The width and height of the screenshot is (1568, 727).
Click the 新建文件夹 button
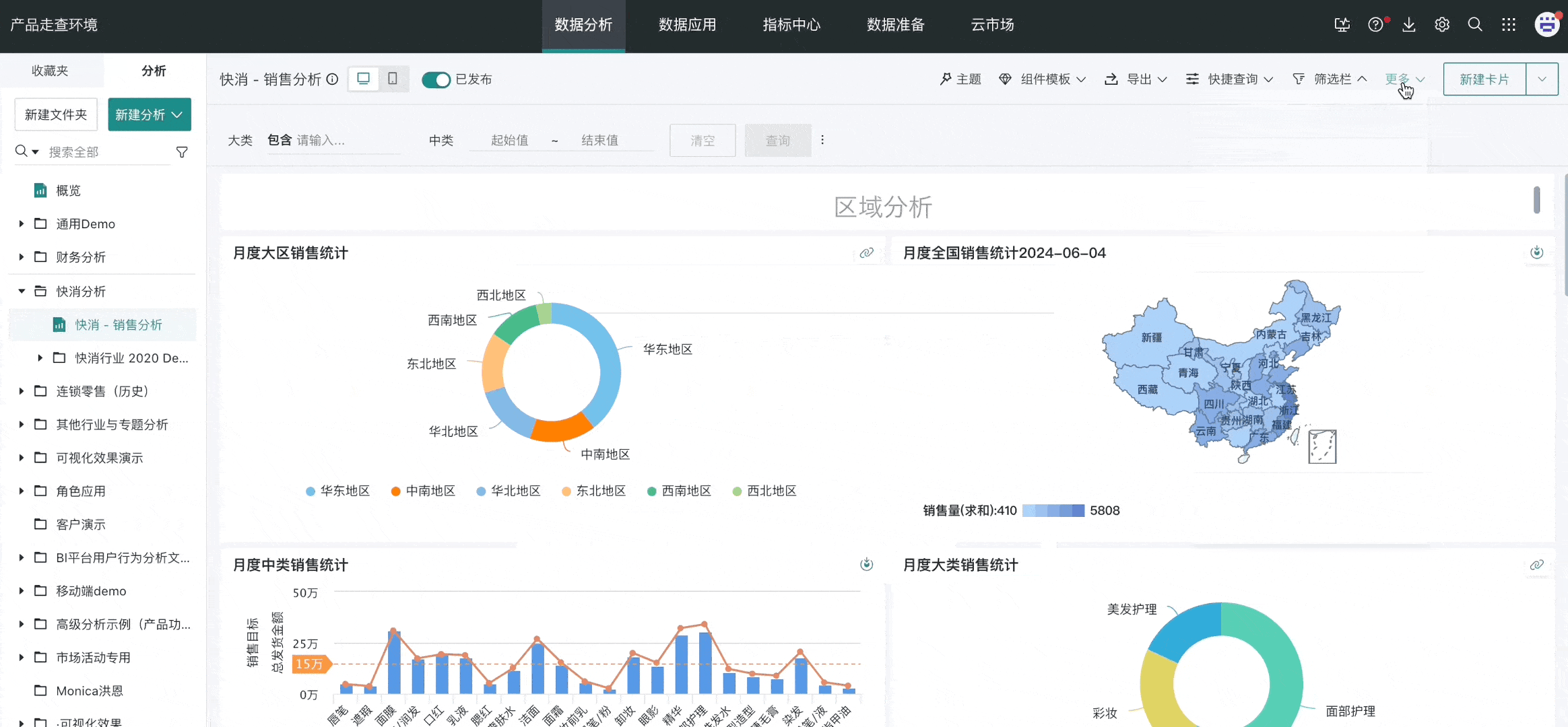pos(56,114)
